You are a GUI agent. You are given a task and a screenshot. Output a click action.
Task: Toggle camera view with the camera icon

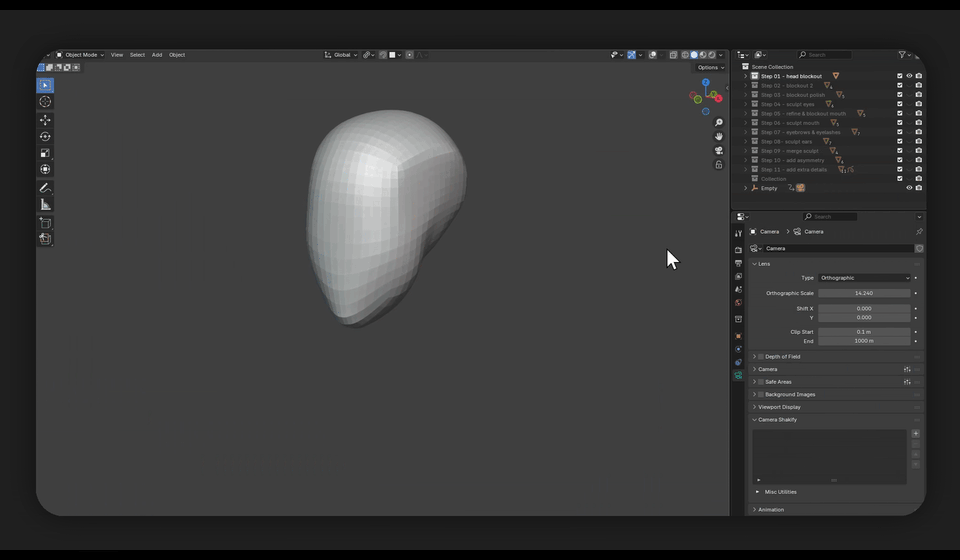pyautogui.click(x=718, y=150)
